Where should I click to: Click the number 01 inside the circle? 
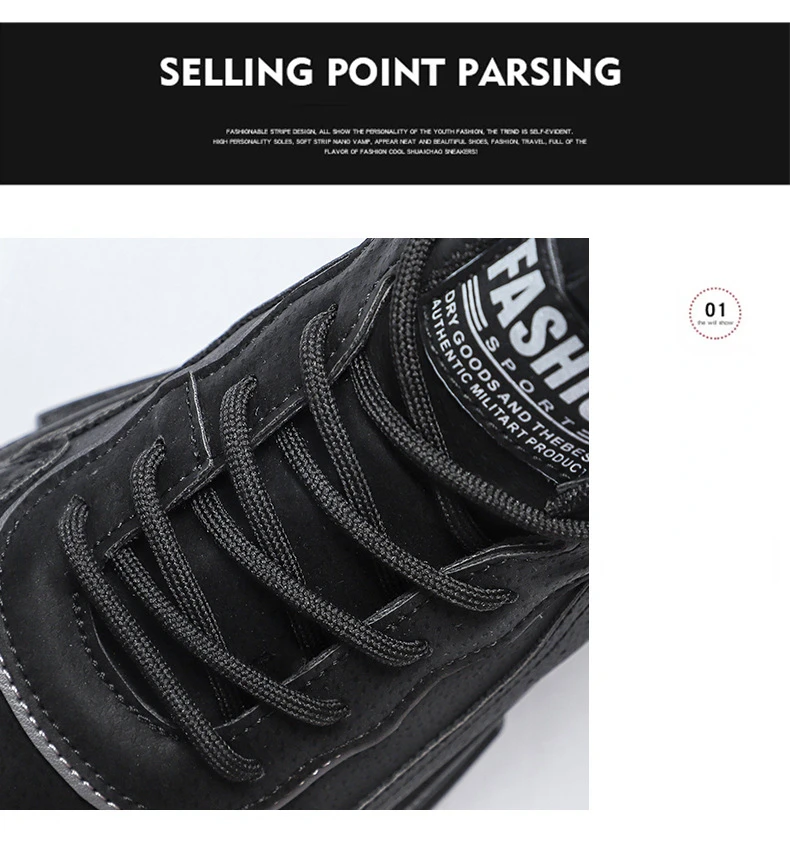715,310
